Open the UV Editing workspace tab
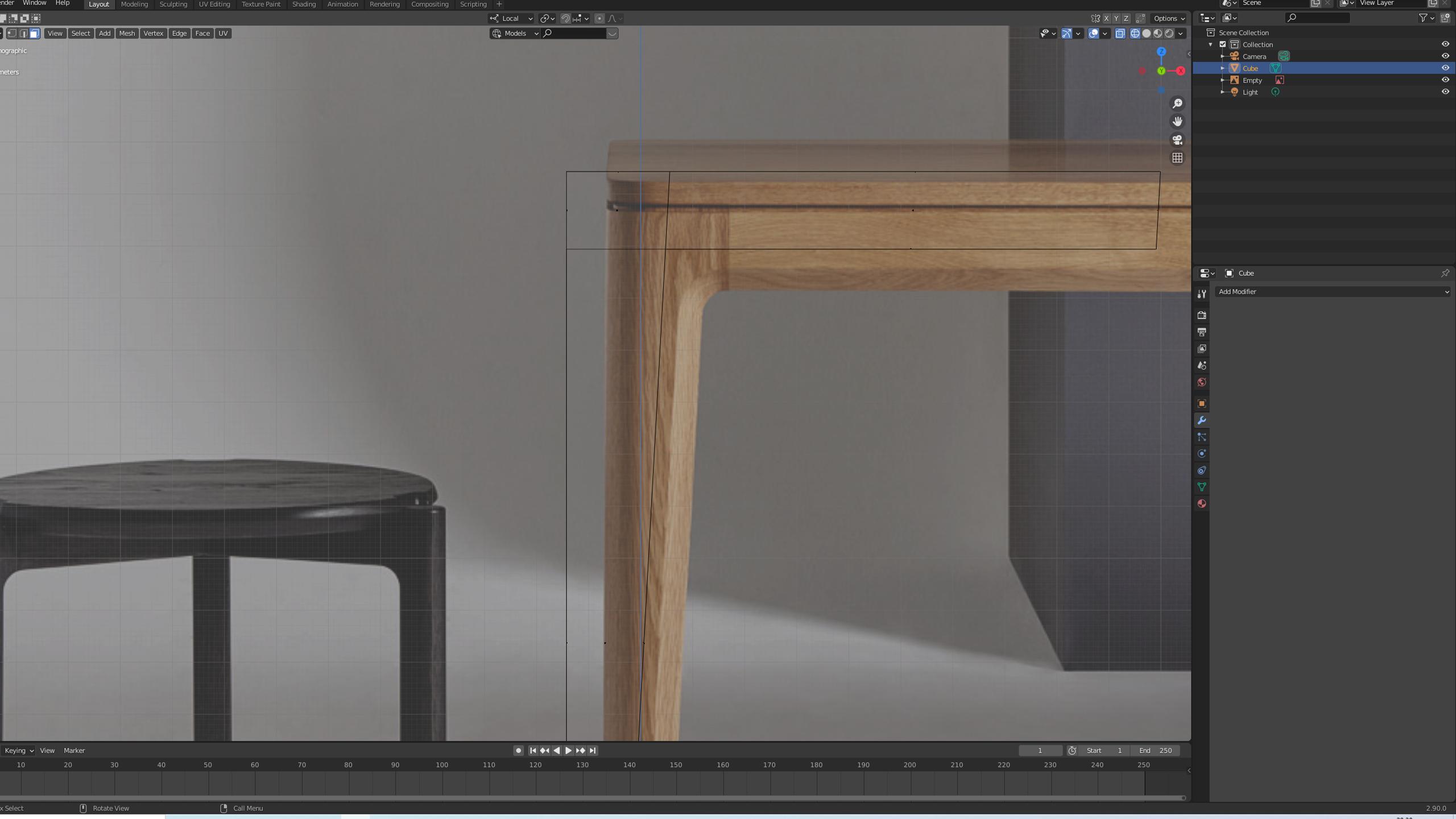This screenshot has height=819, width=1456. (x=214, y=5)
